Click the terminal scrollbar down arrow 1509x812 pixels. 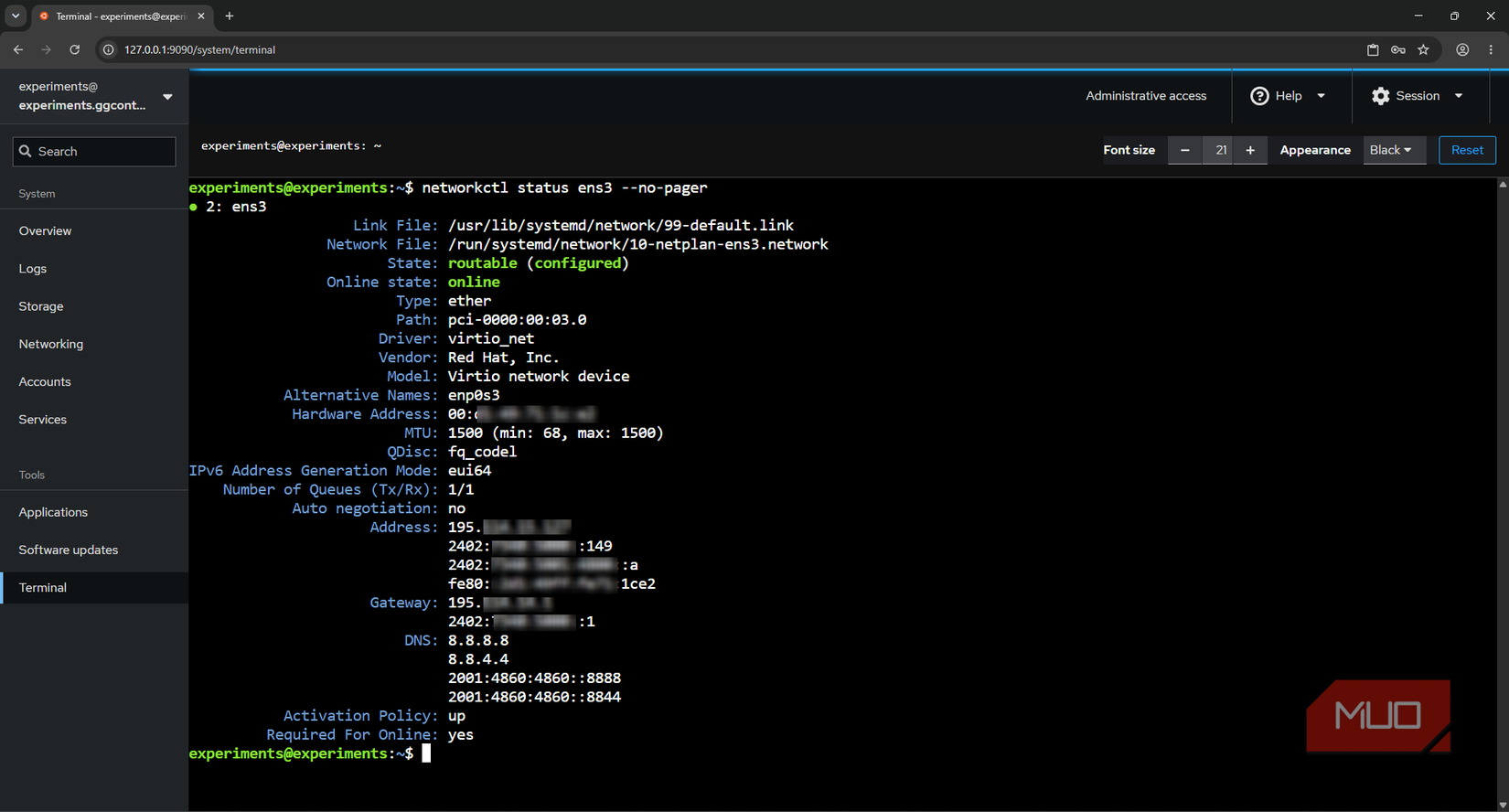pos(1503,805)
